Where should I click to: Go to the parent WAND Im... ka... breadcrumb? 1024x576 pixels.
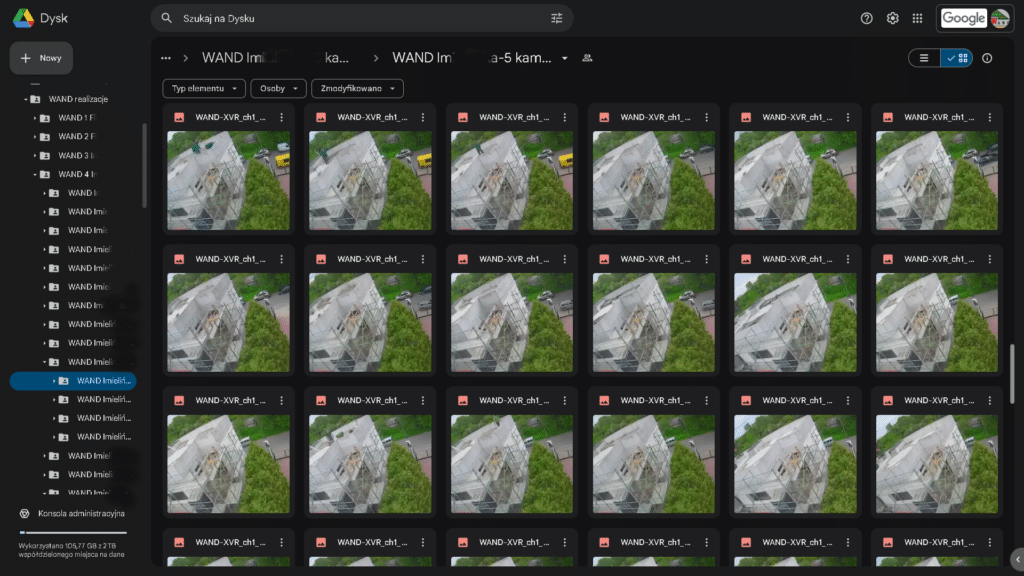[x=275, y=58]
